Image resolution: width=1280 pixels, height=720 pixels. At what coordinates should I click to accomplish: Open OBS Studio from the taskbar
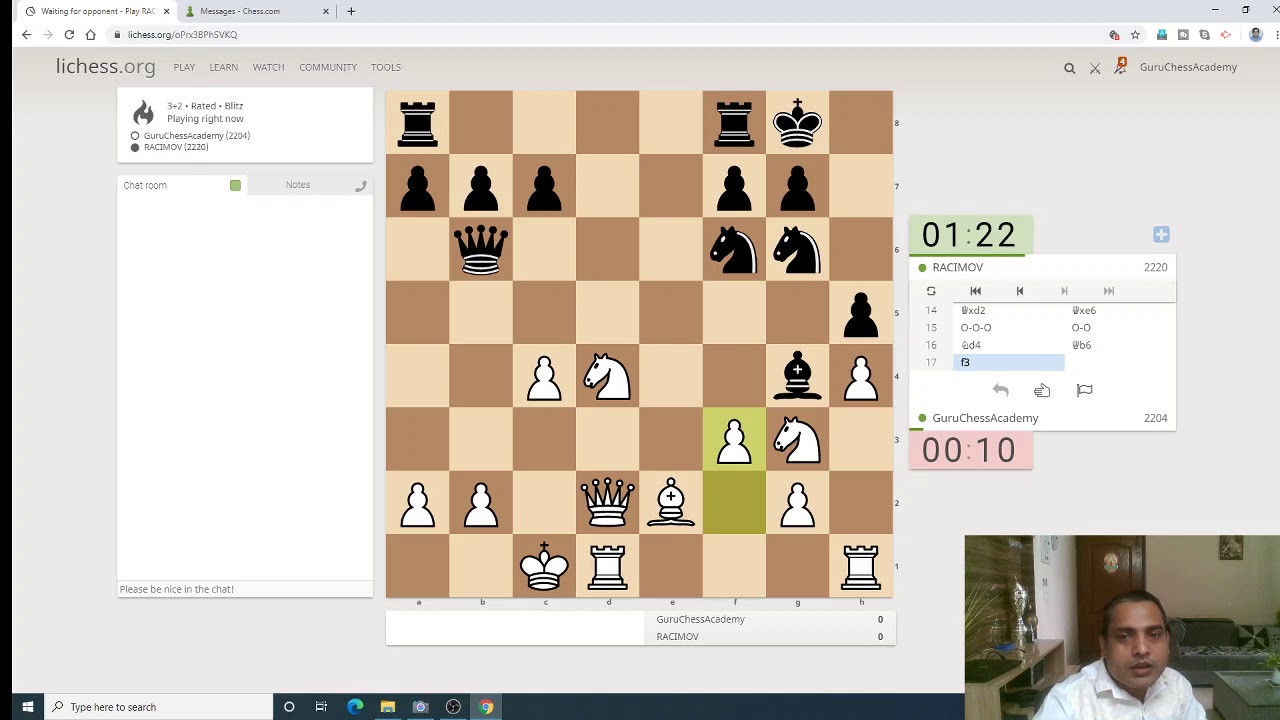coord(453,707)
